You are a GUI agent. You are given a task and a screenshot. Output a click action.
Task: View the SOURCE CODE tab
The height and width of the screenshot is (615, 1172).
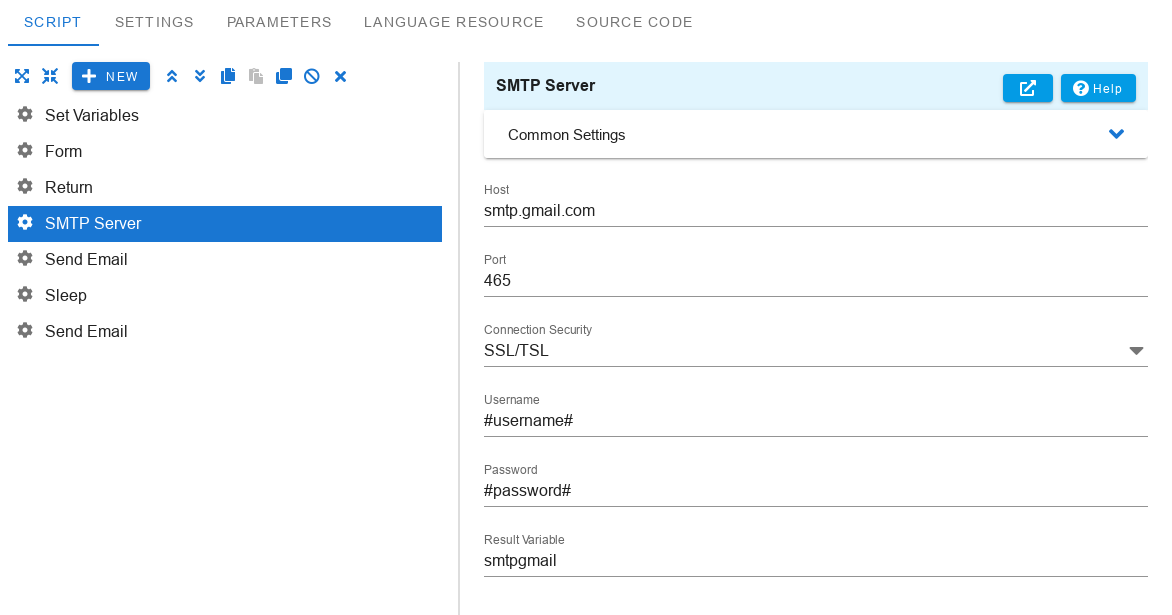[x=634, y=22]
